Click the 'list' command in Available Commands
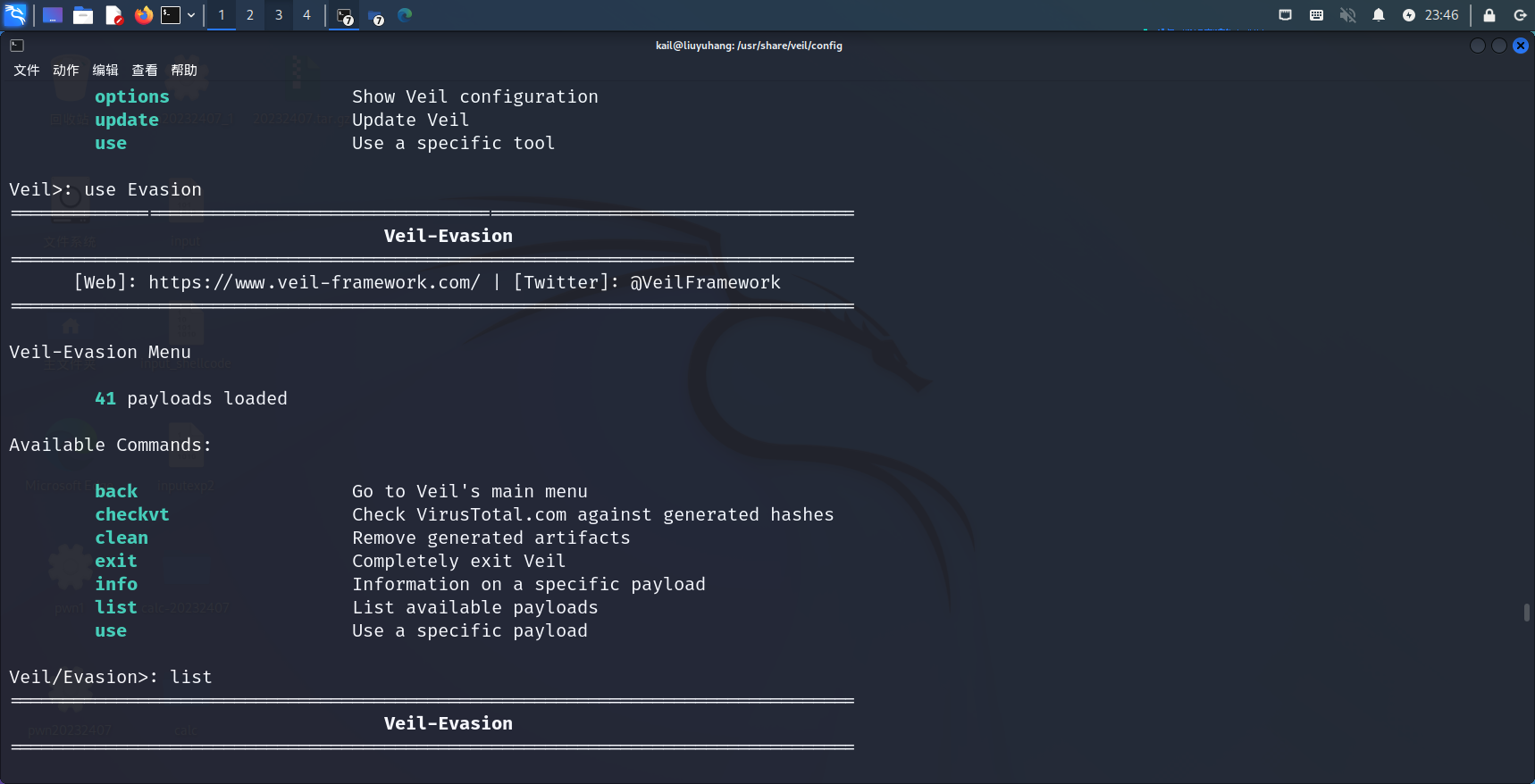 click(x=116, y=607)
